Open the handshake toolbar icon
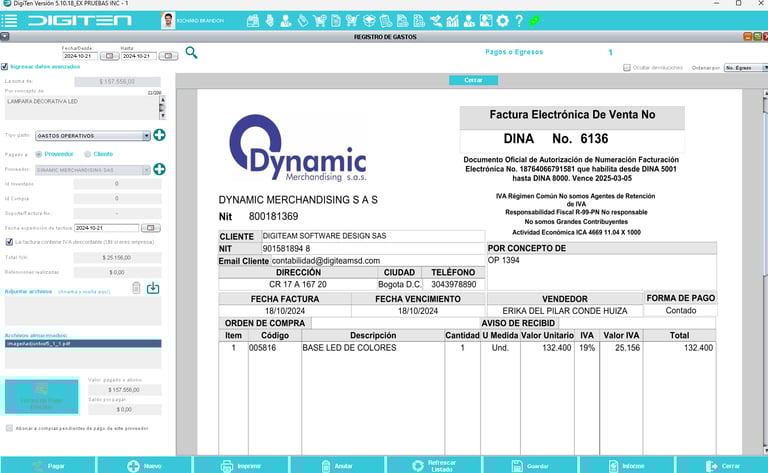Image resolution: width=768 pixels, height=473 pixels. [435, 21]
